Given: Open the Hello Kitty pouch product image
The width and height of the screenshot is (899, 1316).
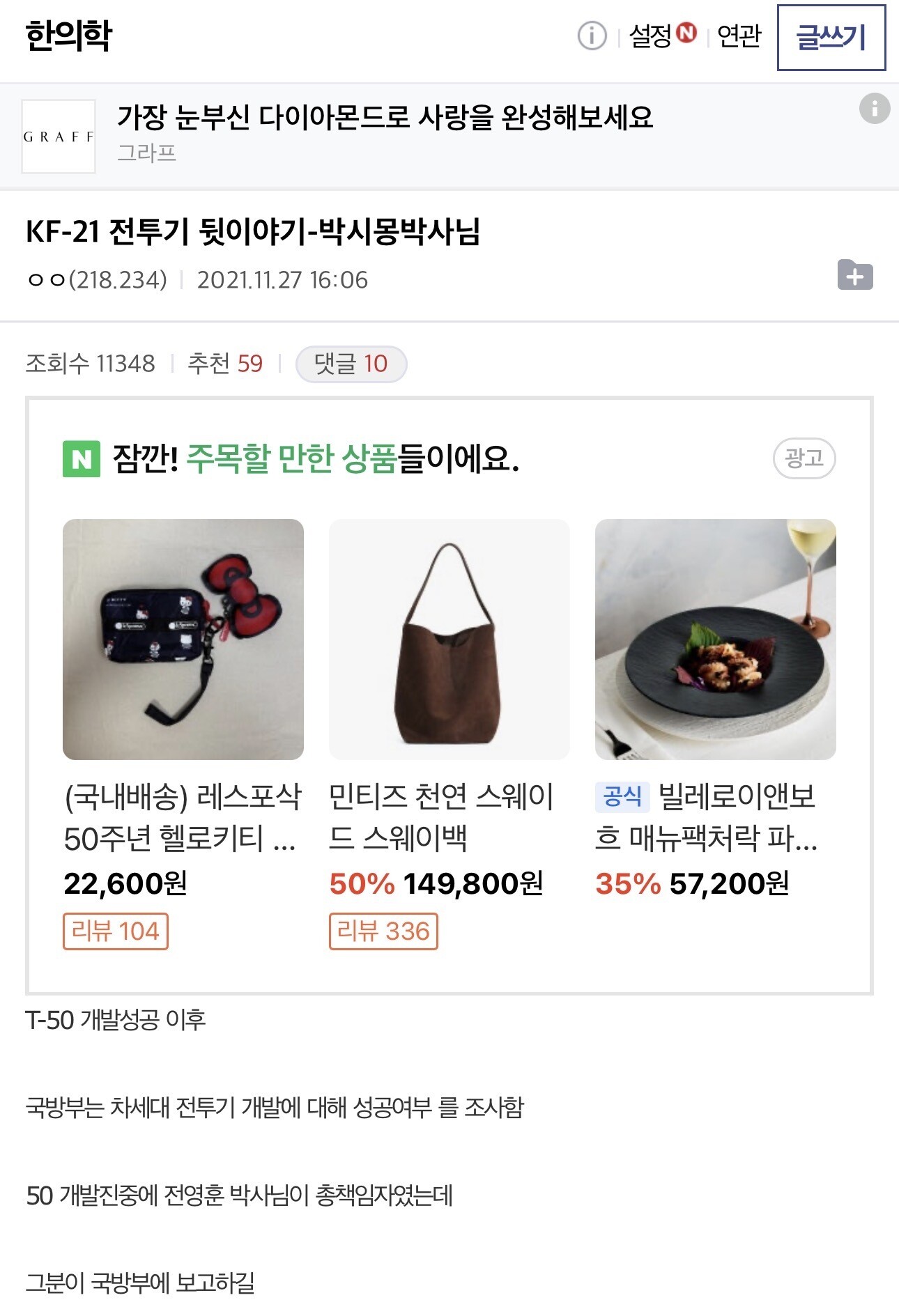Looking at the screenshot, I should coord(183,639).
